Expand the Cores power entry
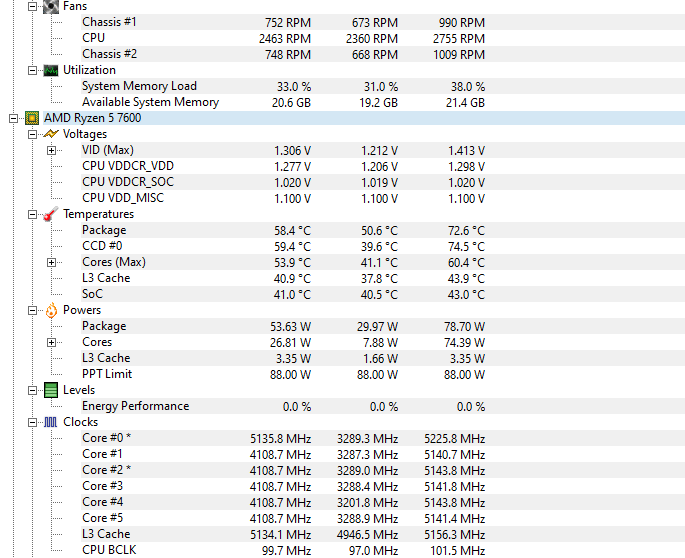The height and width of the screenshot is (558, 685). 51,343
